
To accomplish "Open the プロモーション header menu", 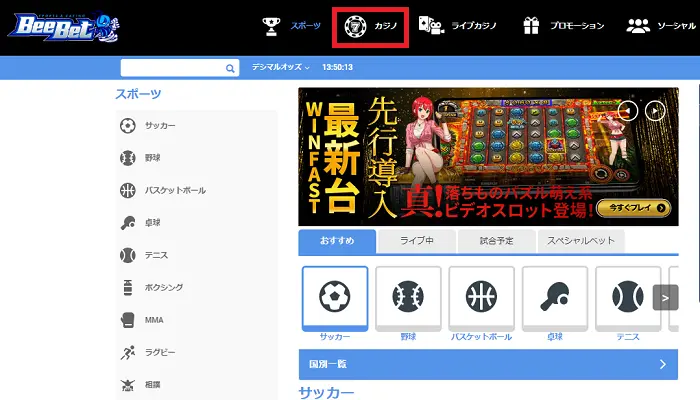I will coord(577,26).
